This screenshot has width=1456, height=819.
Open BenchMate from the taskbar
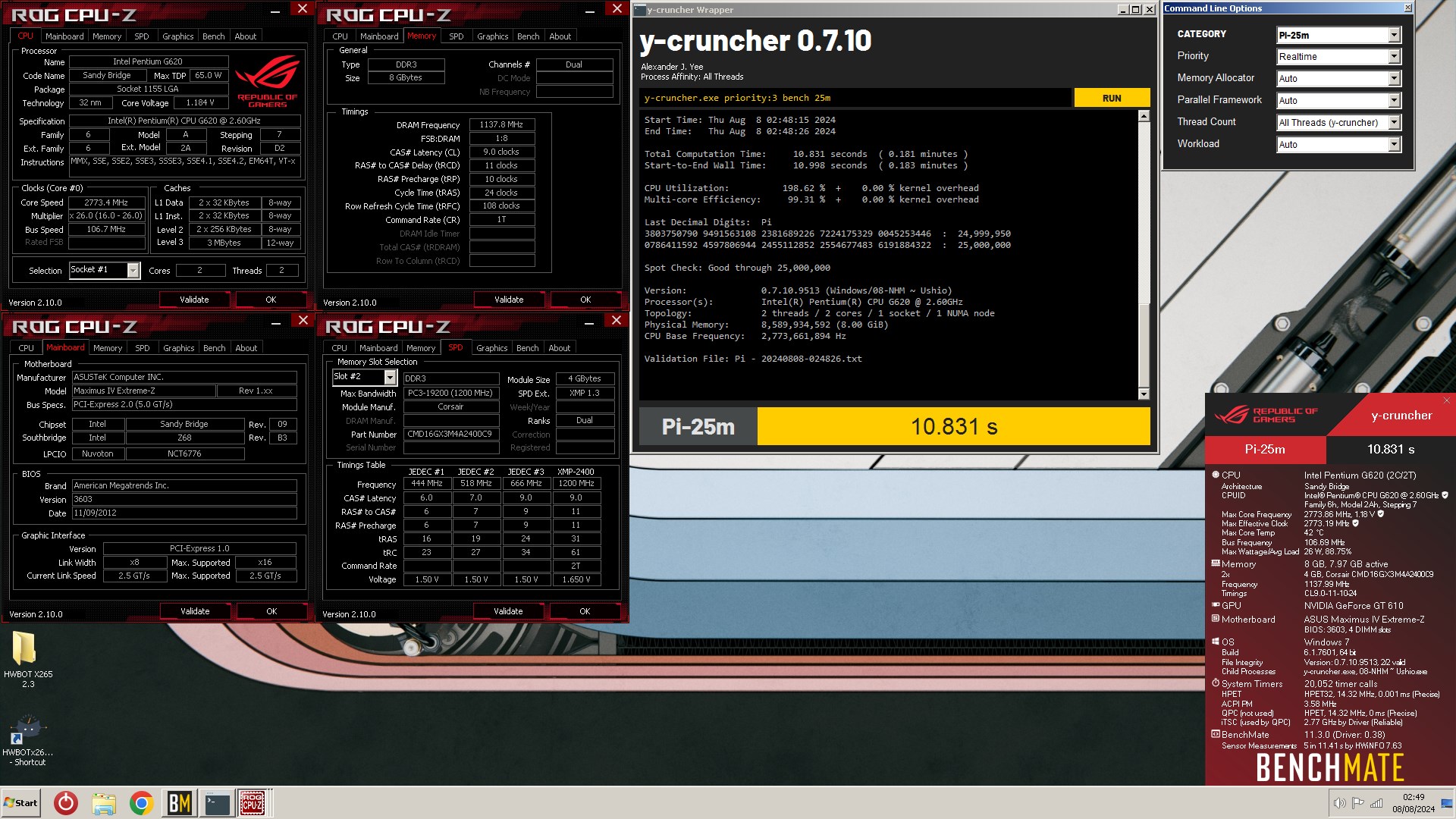(179, 803)
